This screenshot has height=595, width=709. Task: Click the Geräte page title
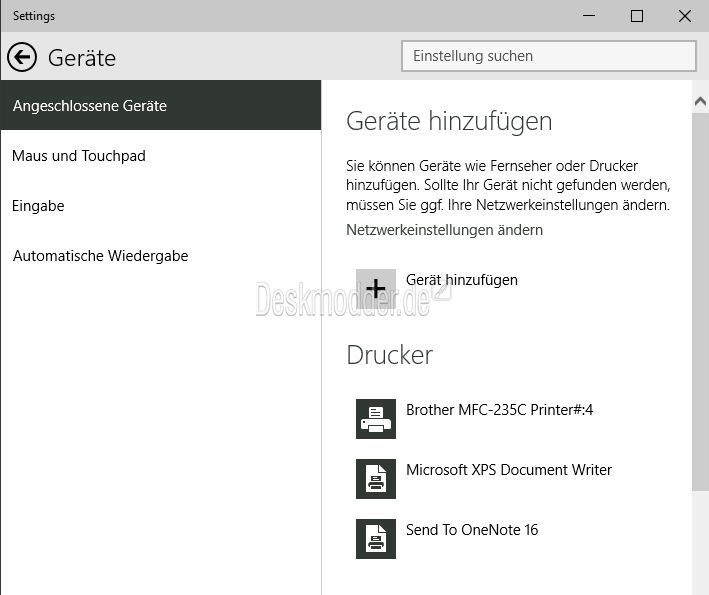click(x=82, y=58)
